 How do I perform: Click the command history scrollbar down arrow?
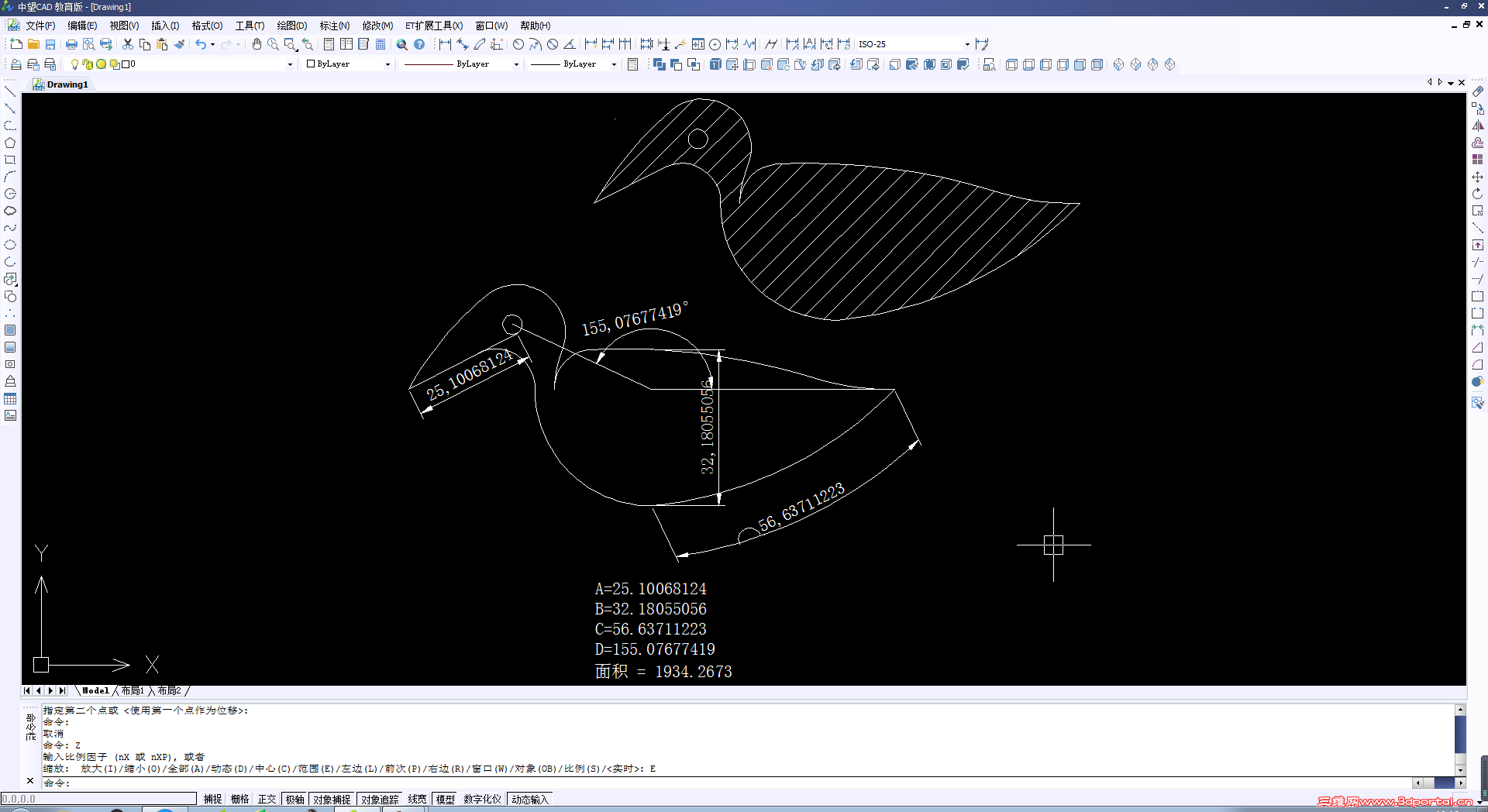click(1460, 771)
